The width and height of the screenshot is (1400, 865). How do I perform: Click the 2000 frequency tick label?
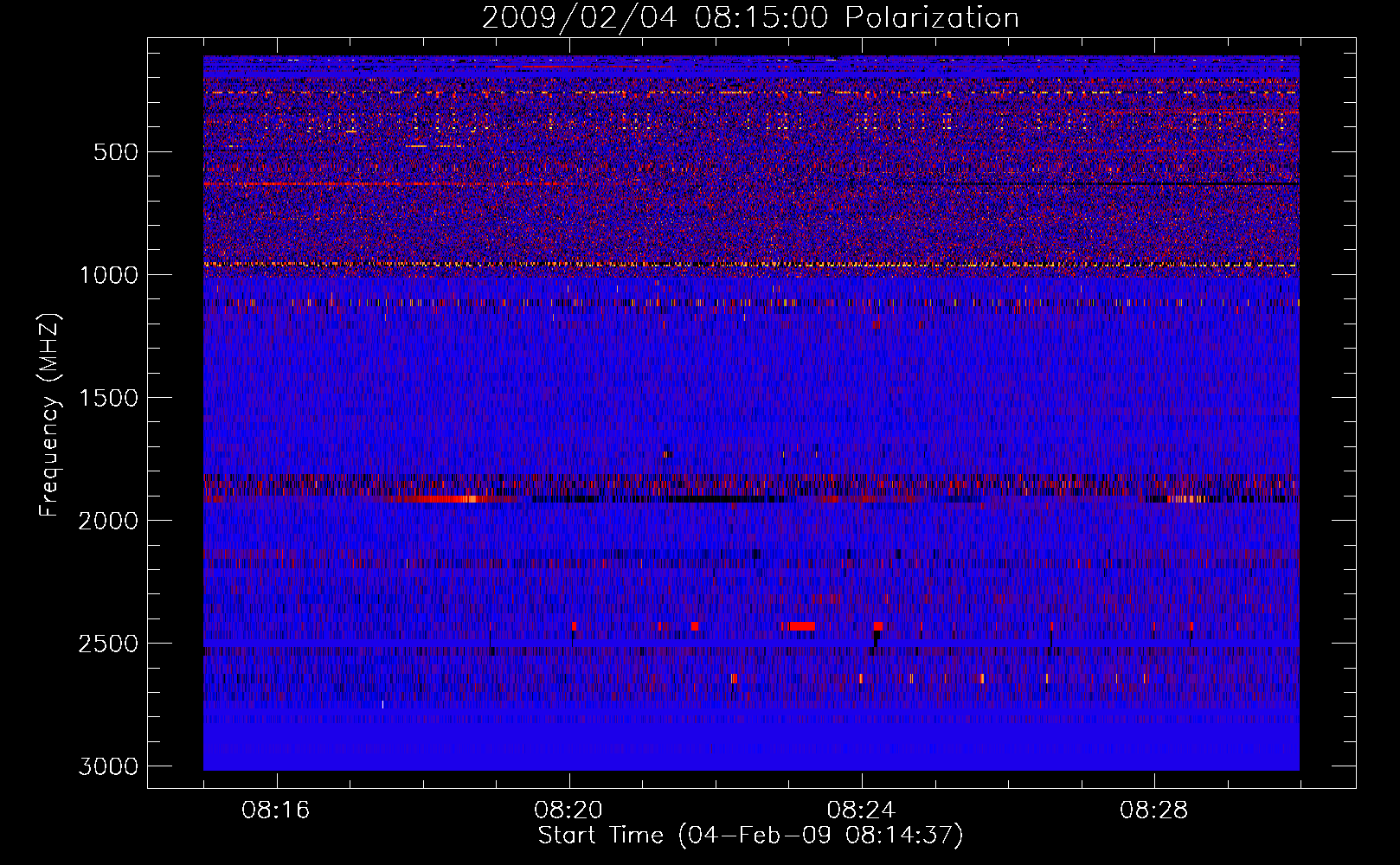109,521
